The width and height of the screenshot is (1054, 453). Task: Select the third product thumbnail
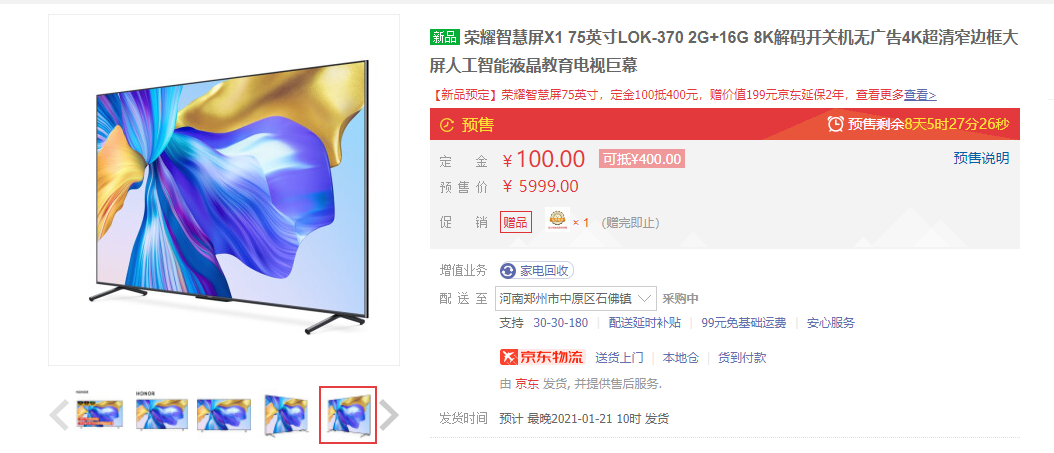[x=222, y=415]
